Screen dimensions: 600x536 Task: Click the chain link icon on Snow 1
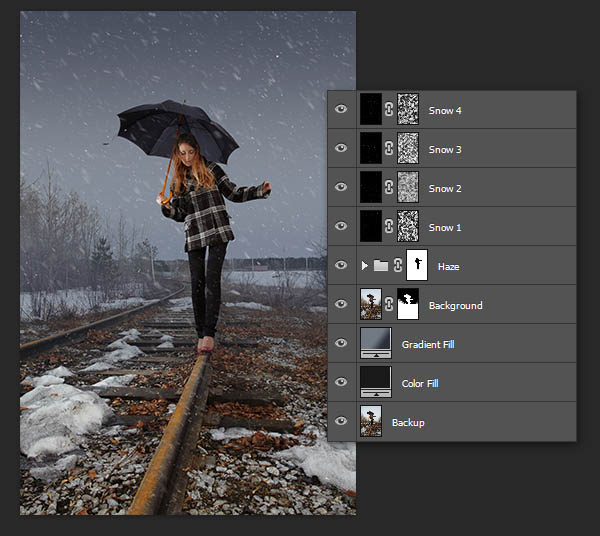tap(389, 227)
